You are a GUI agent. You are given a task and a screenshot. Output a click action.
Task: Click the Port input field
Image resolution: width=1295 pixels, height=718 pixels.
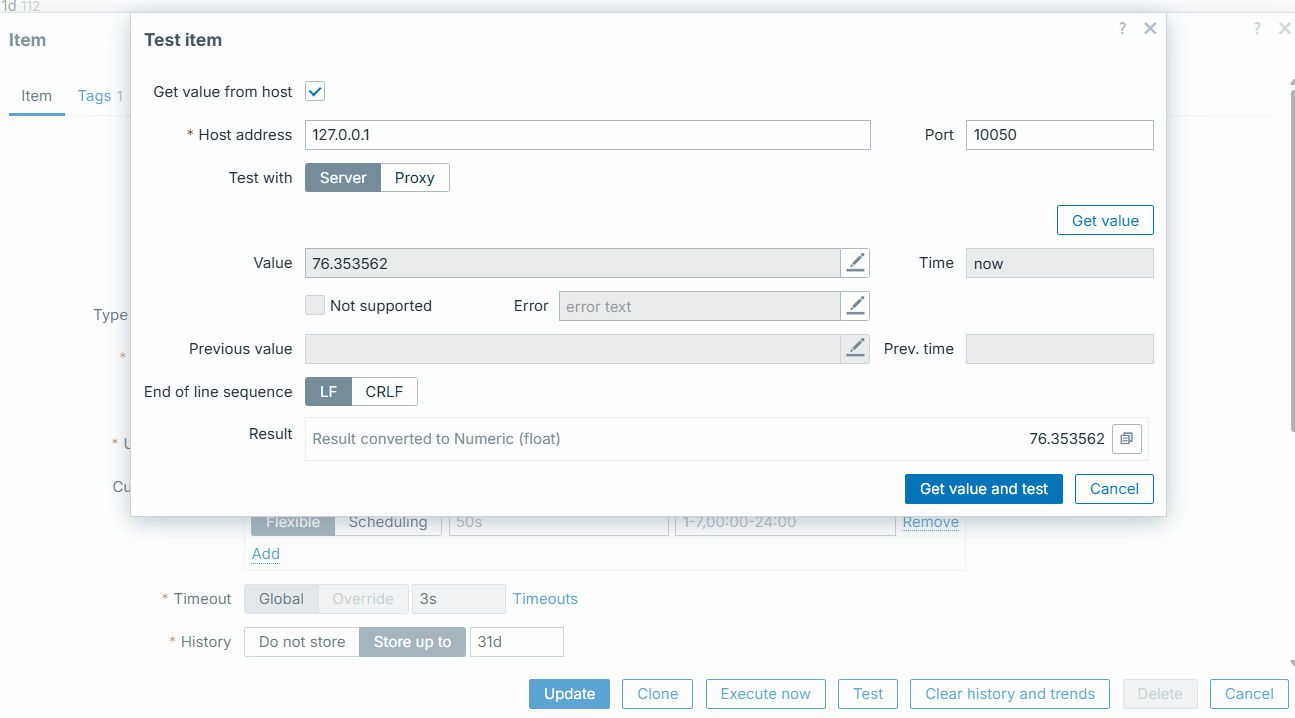pyautogui.click(x=1059, y=135)
